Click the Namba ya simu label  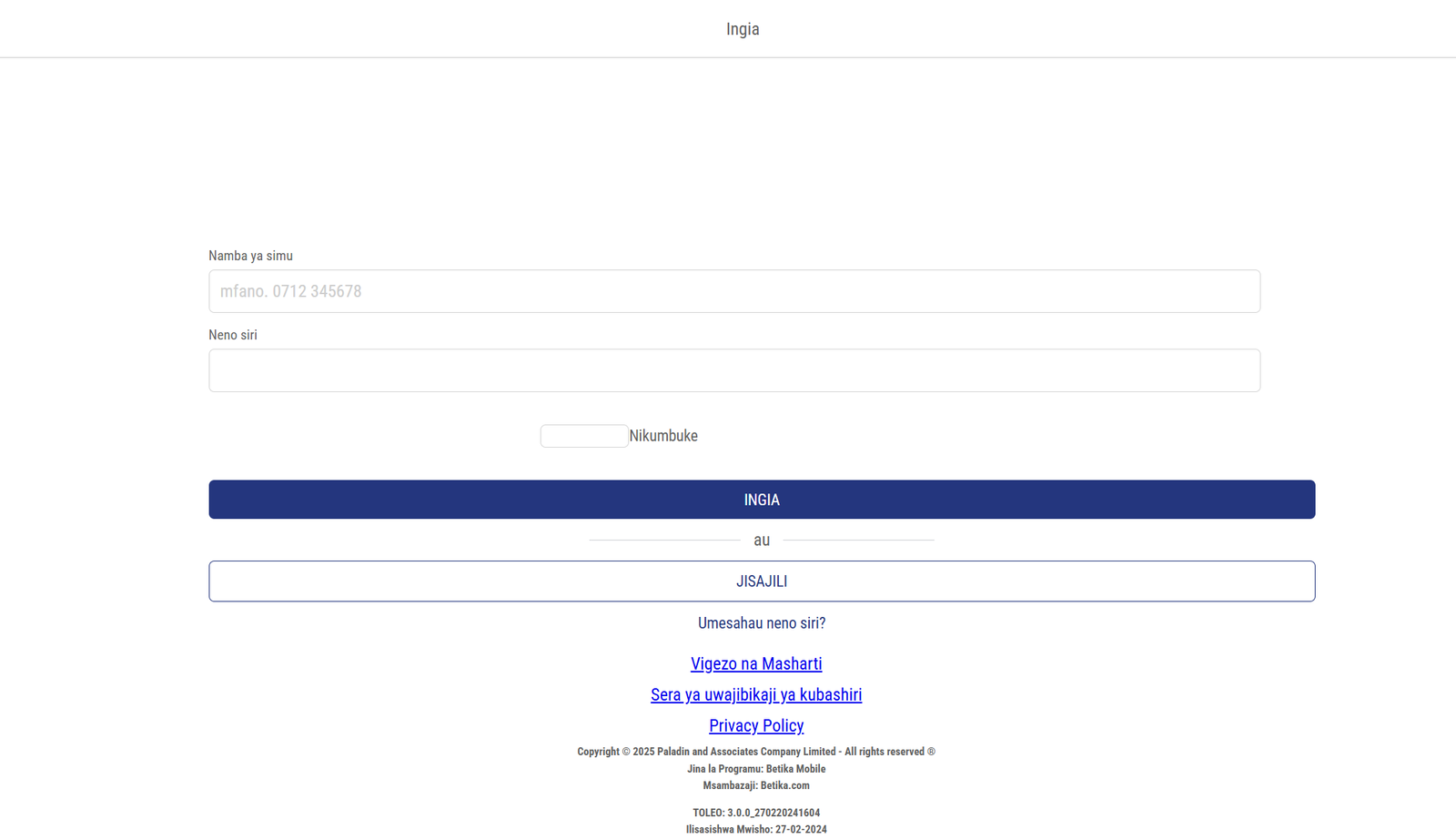coord(250,256)
